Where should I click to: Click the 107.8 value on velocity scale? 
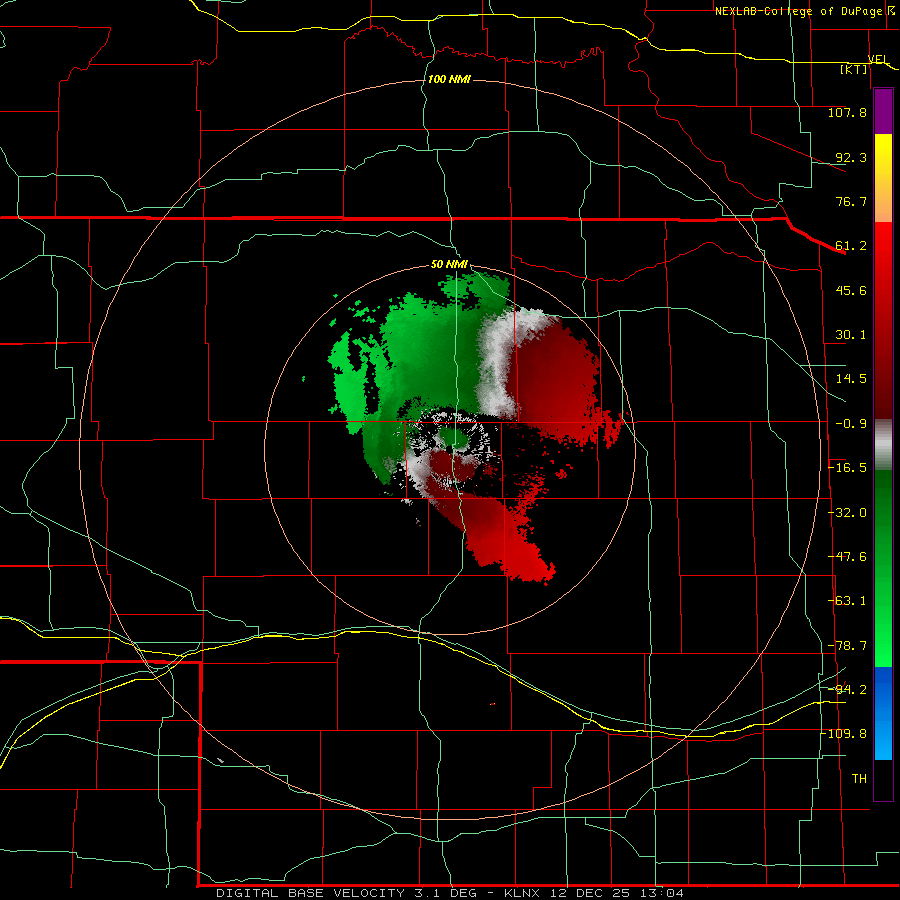tap(847, 112)
